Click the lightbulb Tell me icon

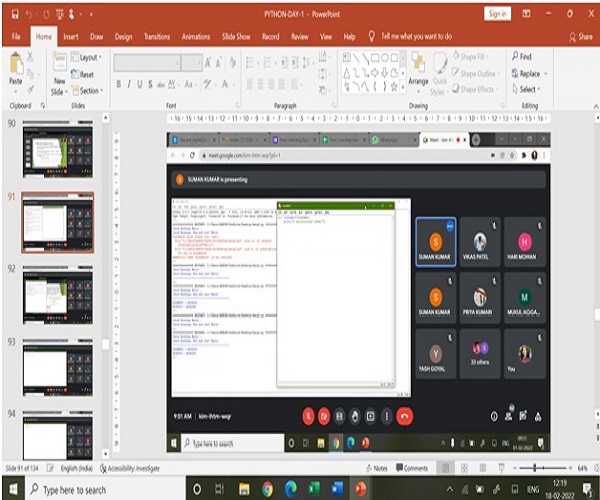point(371,36)
